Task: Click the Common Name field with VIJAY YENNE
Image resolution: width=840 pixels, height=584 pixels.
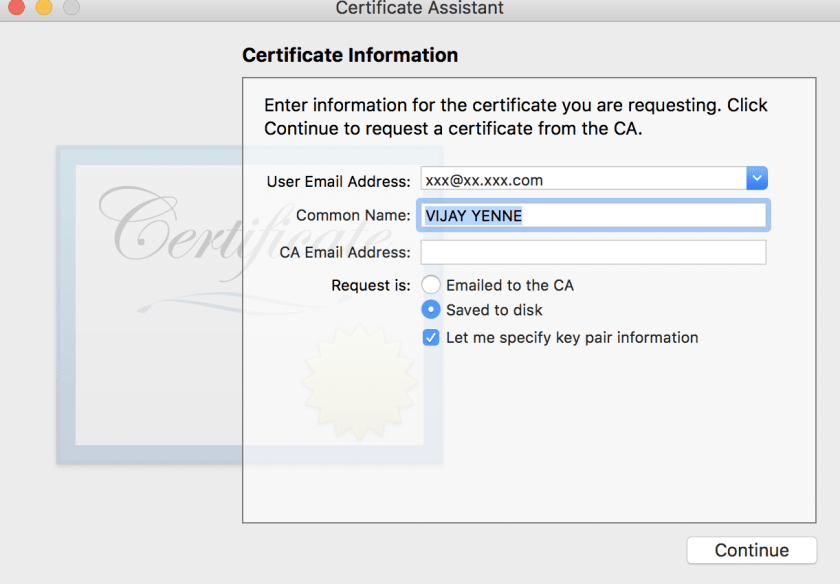Action: pos(594,215)
